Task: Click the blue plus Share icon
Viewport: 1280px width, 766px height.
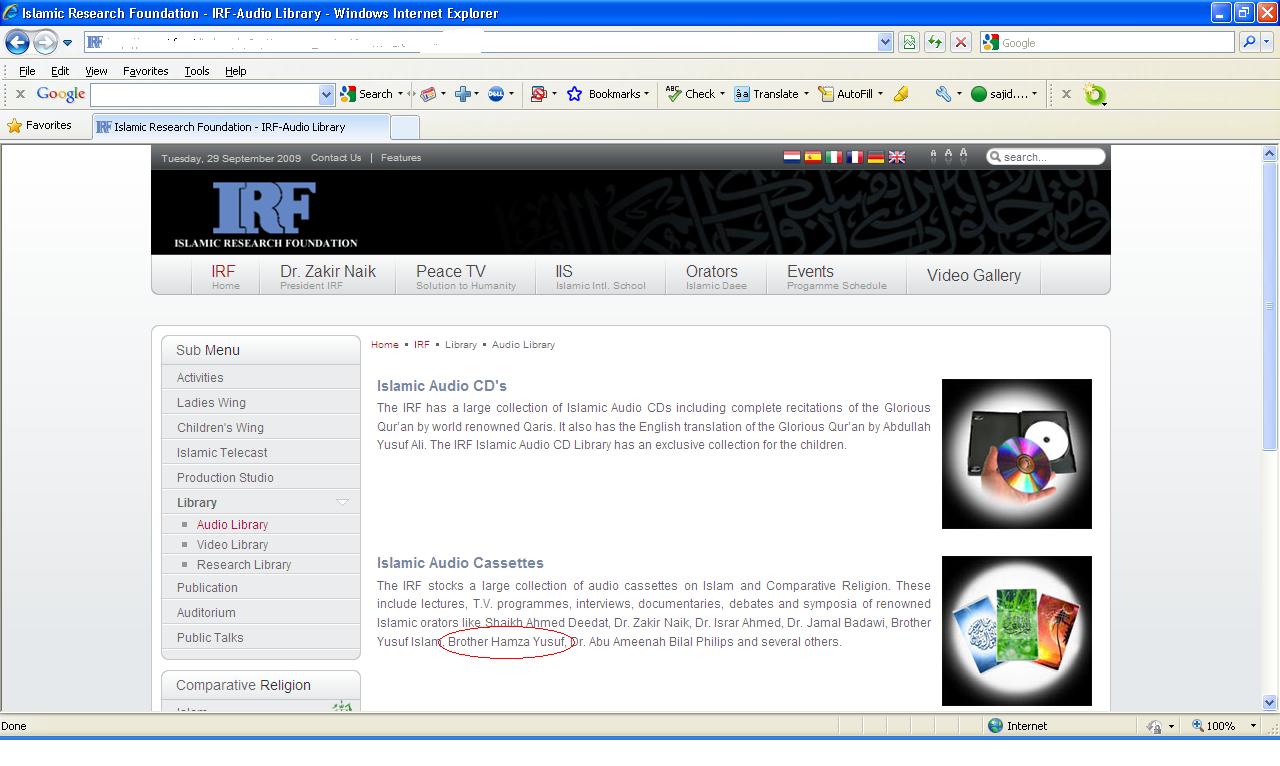Action: pos(462,94)
